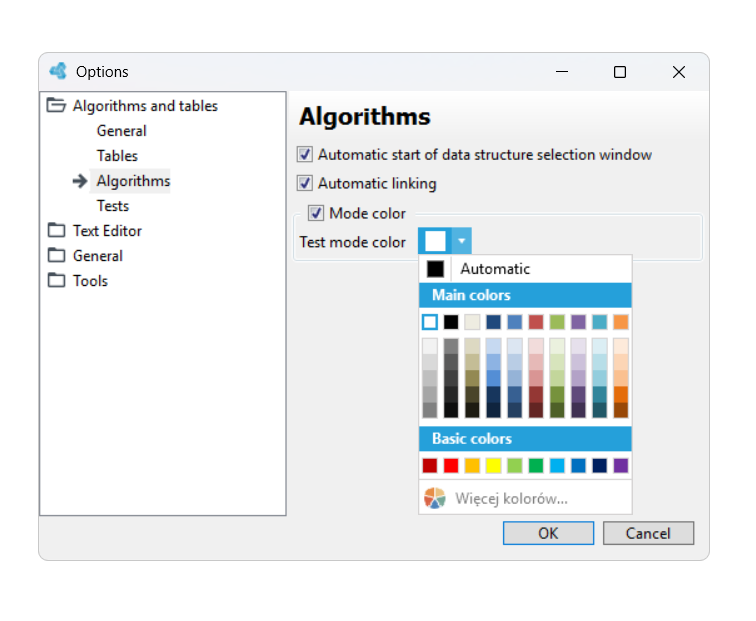Toggle the Mode color checkbox
Viewport: 756px width, 621px height.
click(x=316, y=213)
